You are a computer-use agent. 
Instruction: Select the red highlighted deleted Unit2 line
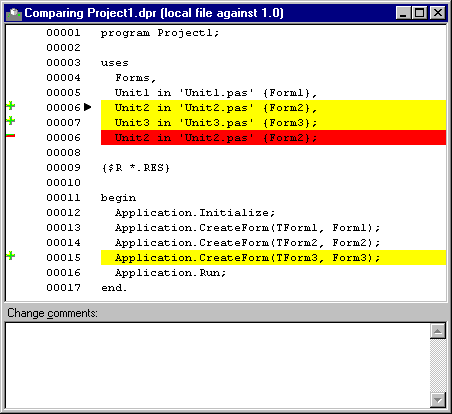pyautogui.click(x=273, y=138)
